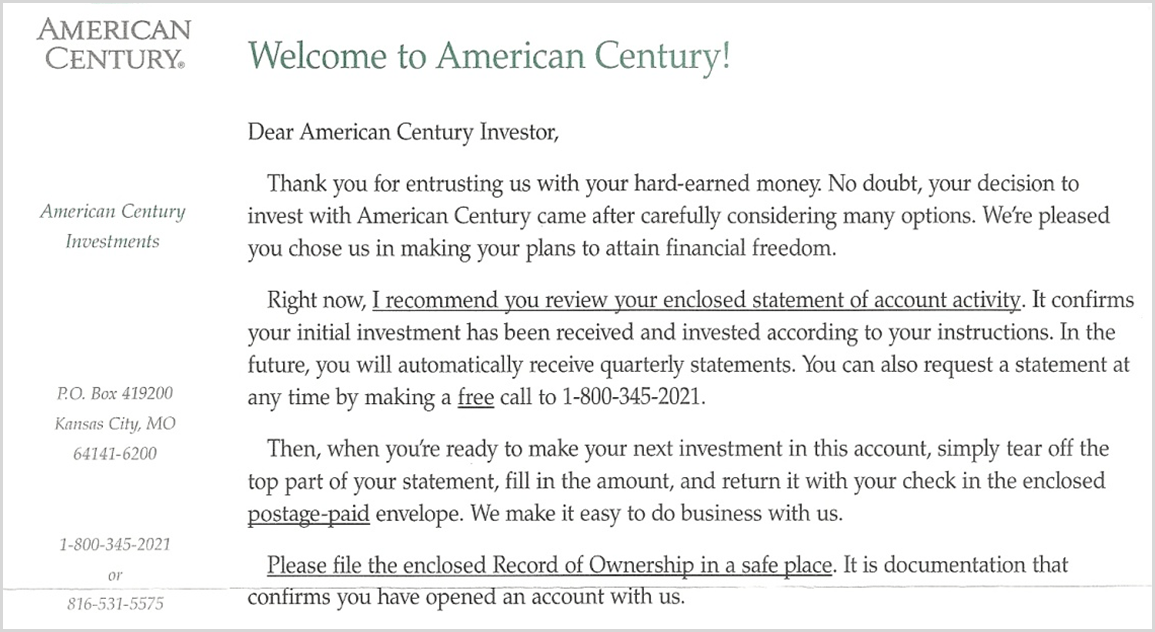The width and height of the screenshot is (1155, 632).
Task: Click the italic 'American Century Investments' sidebar text
Action: [x=113, y=226]
